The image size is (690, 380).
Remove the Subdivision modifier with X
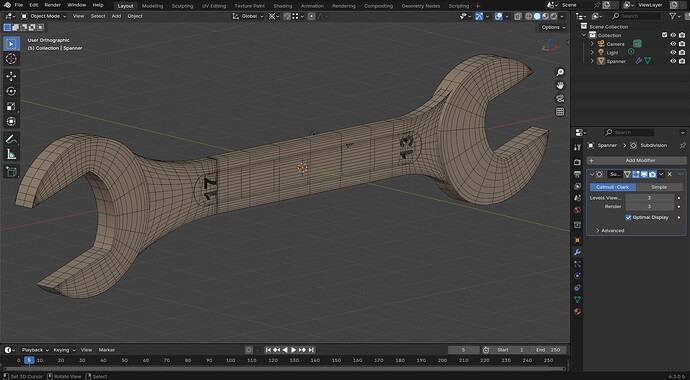tap(670, 174)
